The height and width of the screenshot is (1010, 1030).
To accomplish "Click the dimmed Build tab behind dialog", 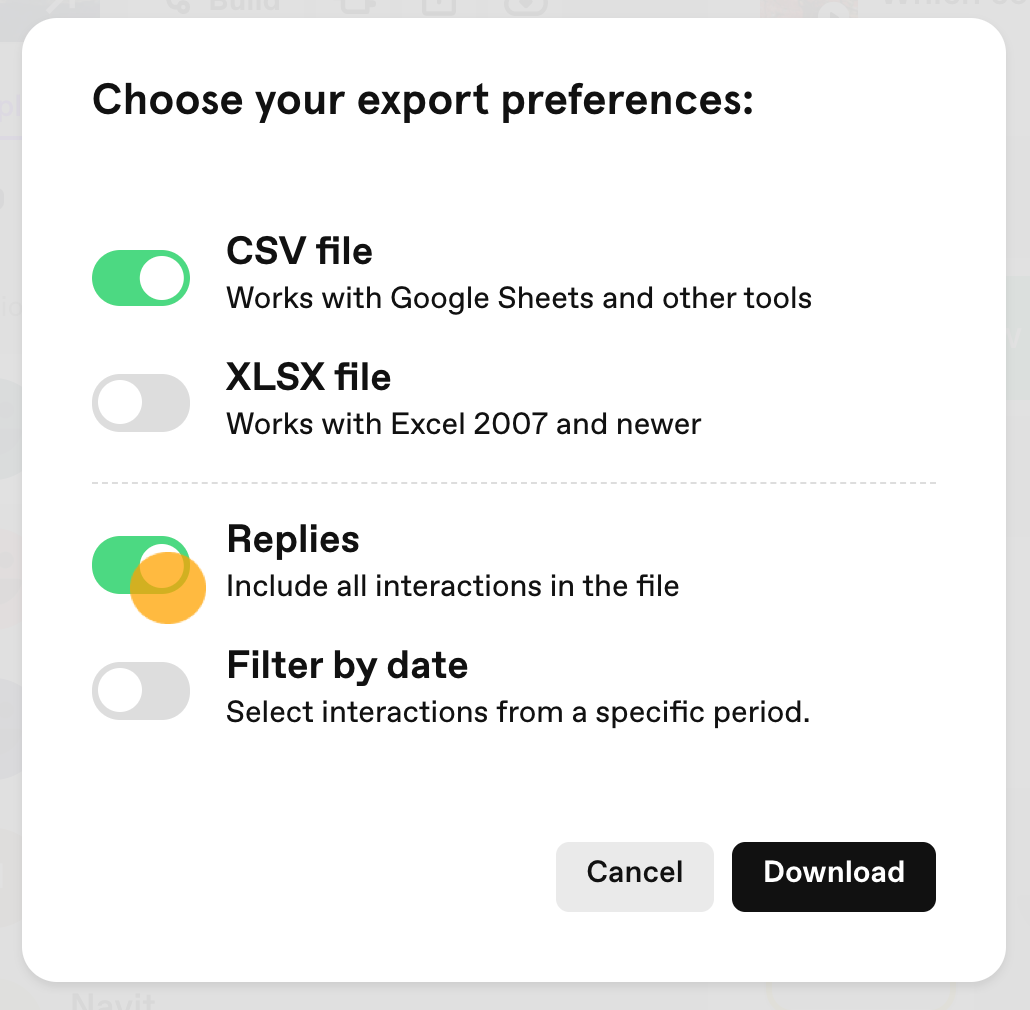I will (x=244, y=5).
